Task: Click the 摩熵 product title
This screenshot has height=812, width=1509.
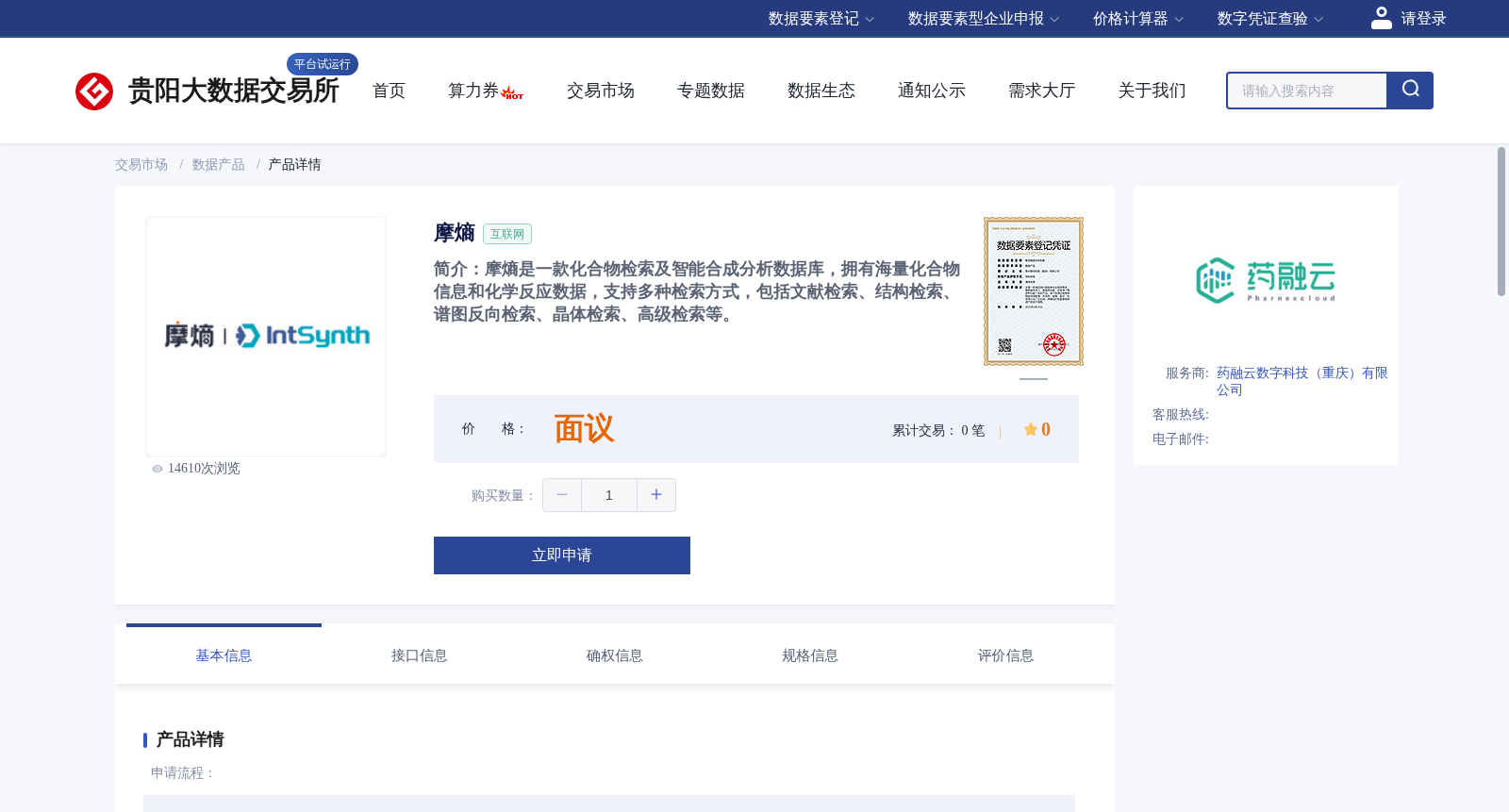Action: [x=454, y=233]
